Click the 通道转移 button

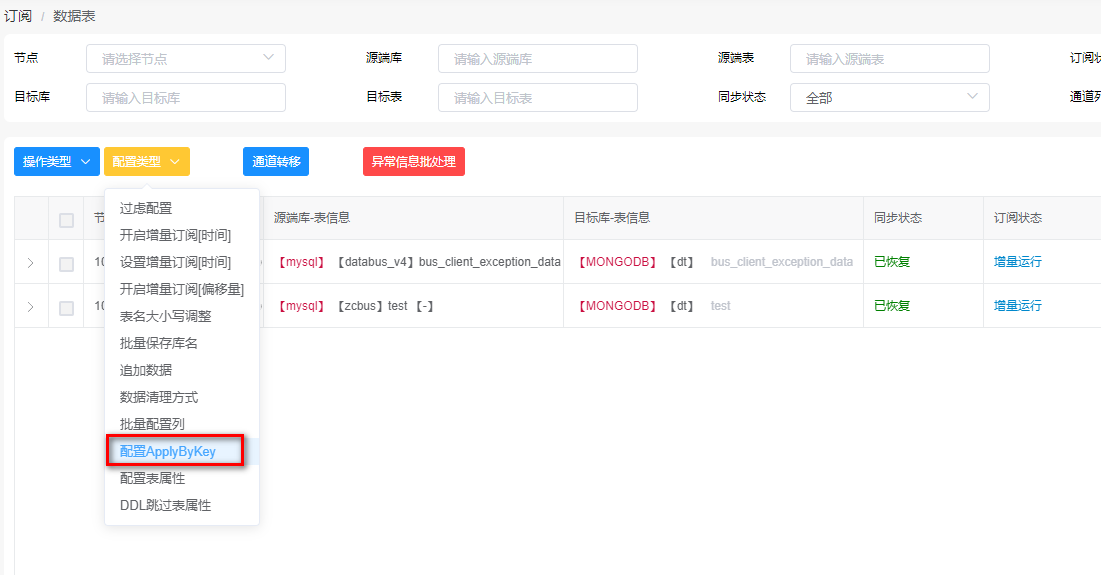tap(276, 162)
